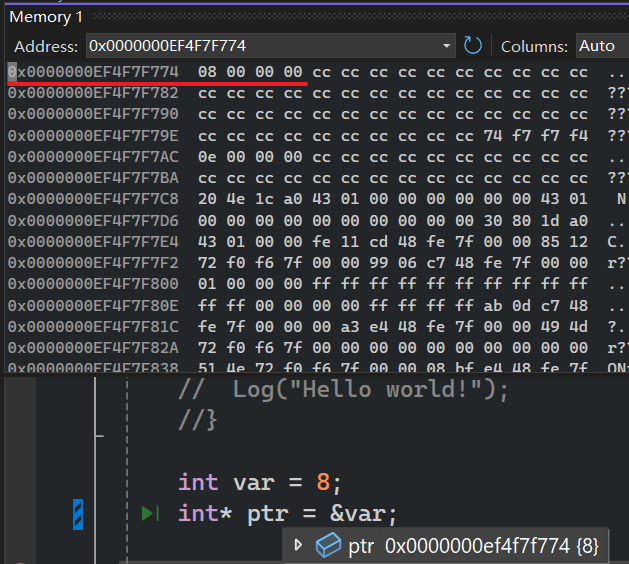
Task: Click the blue striped change marker in margin
Action: [78, 514]
